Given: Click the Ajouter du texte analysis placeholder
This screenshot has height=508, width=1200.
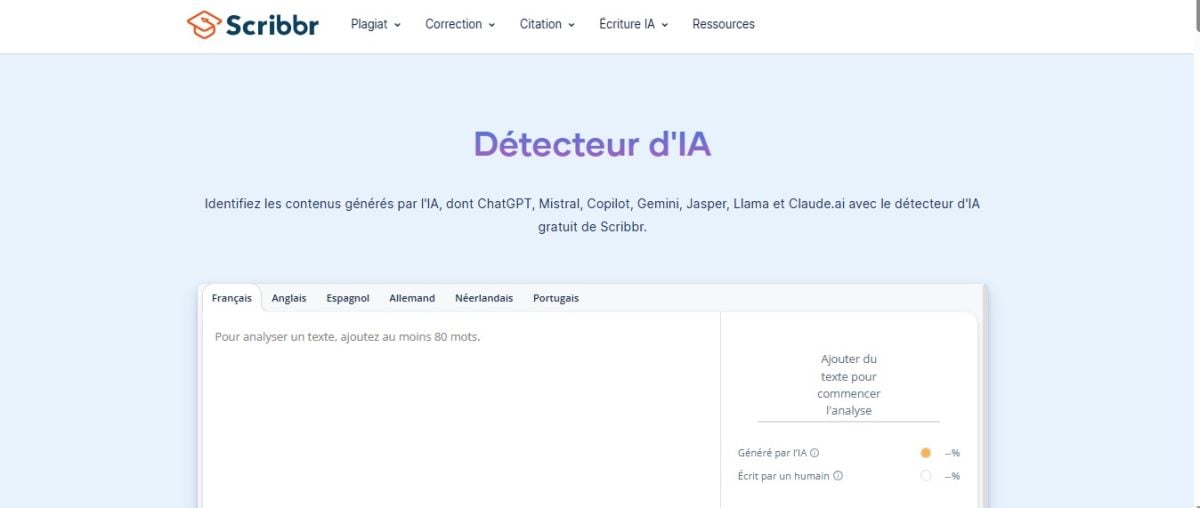Looking at the screenshot, I should pyautogui.click(x=848, y=385).
